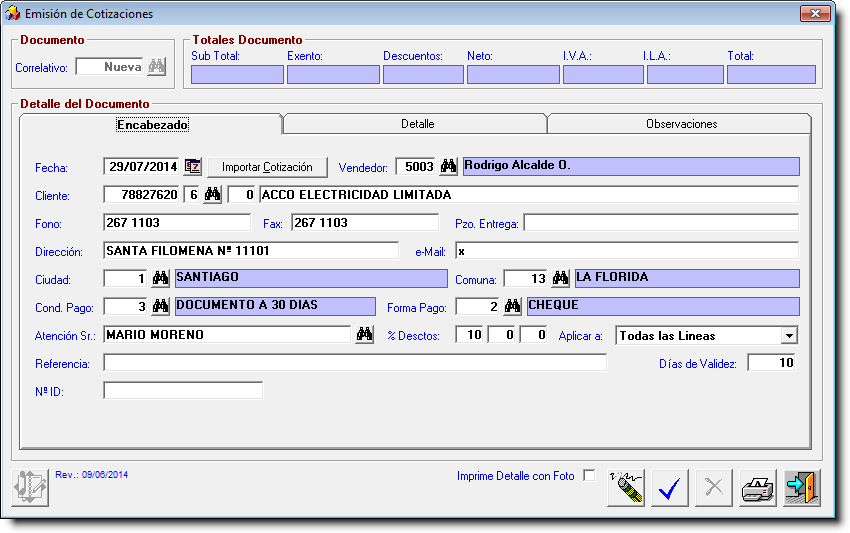Click the grey X cancel icon
The image size is (850, 533).
(713, 488)
